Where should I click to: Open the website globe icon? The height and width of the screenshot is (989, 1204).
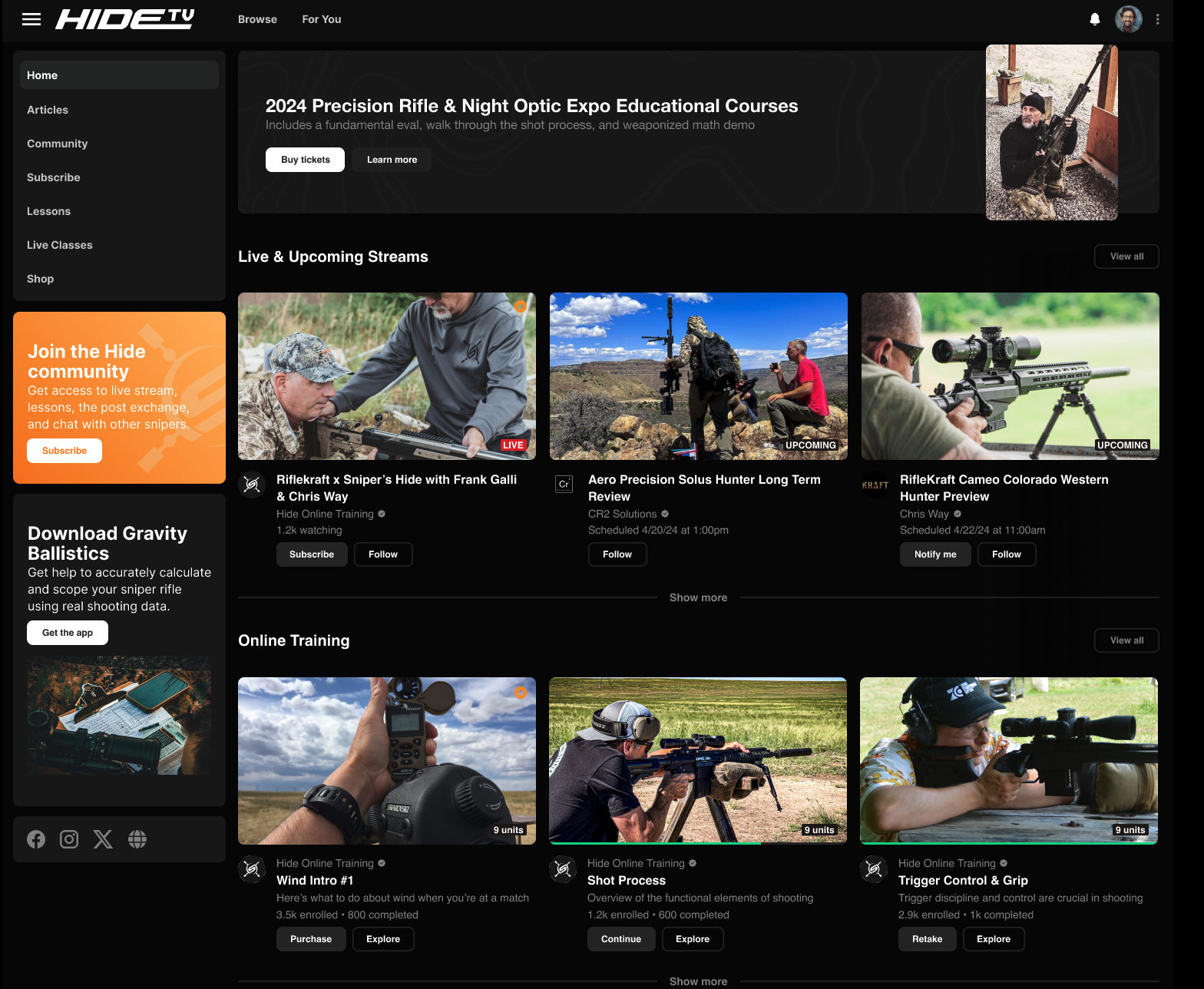[x=137, y=839]
